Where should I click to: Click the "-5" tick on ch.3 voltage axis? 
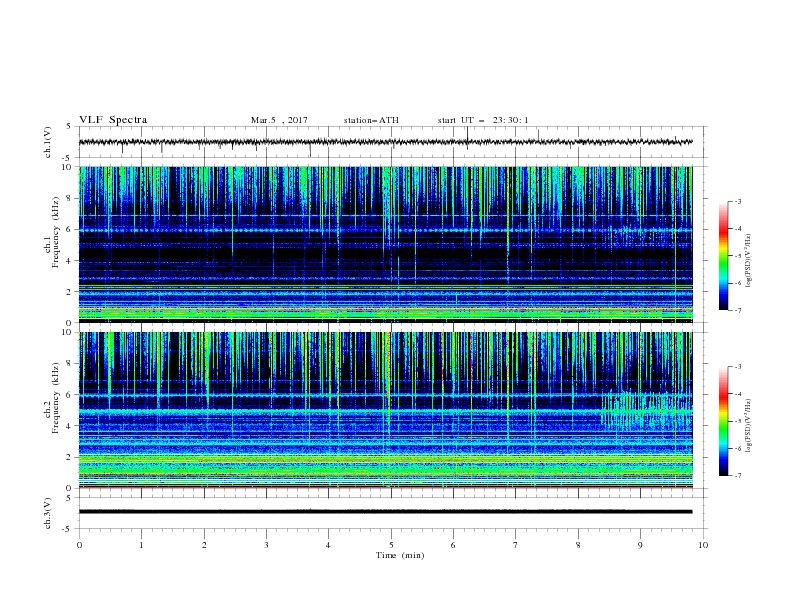pyautogui.click(x=68, y=529)
